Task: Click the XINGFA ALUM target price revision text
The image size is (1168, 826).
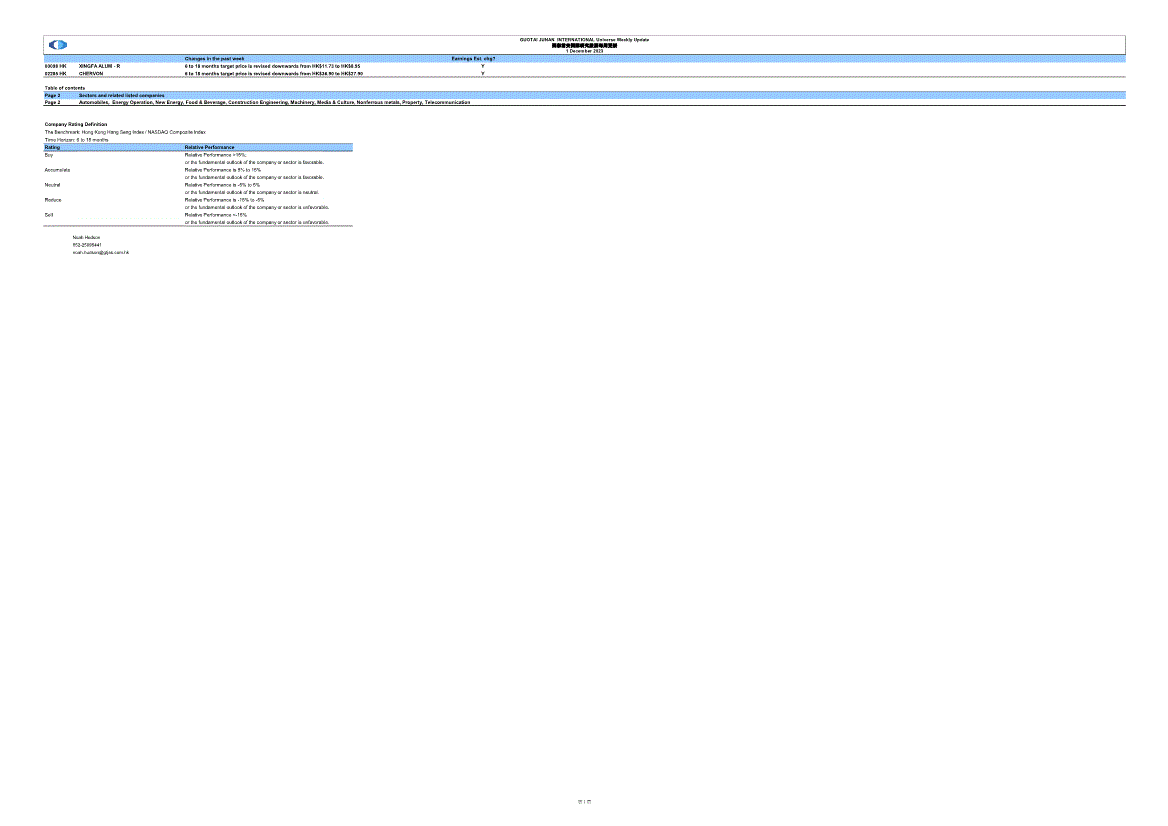Action: point(273,66)
